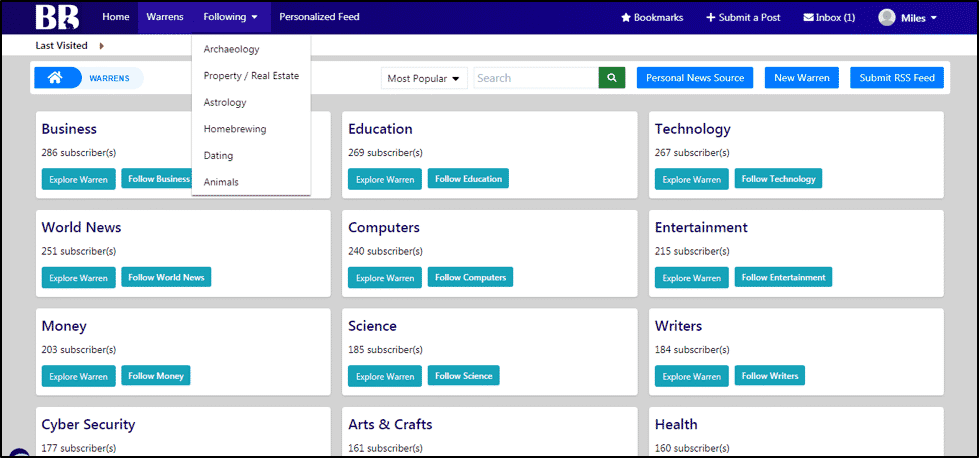
Task: Collapse the Following dropdown menu
Action: (230, 17)
